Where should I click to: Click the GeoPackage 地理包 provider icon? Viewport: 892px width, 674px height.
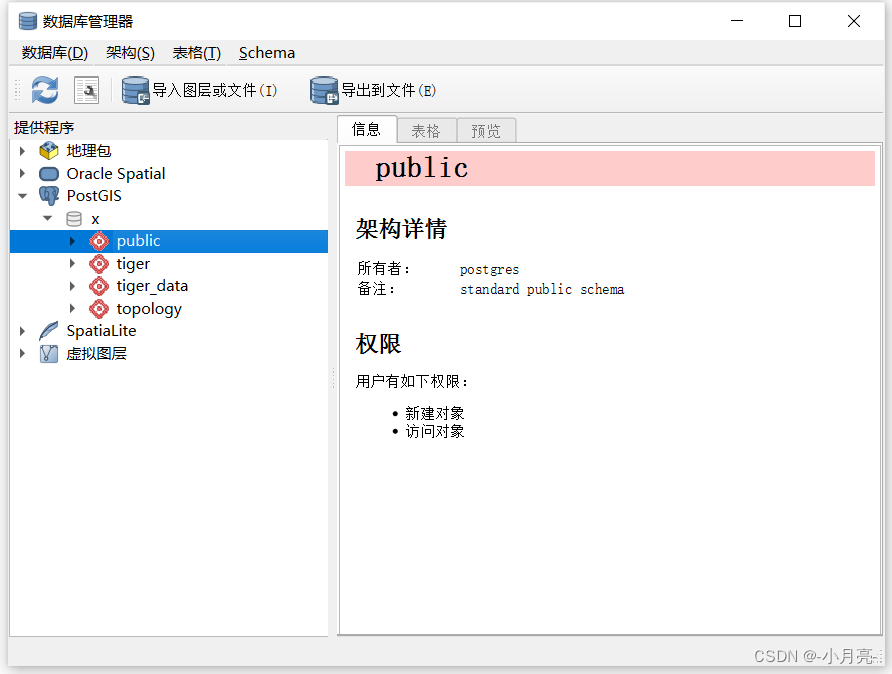48,150
